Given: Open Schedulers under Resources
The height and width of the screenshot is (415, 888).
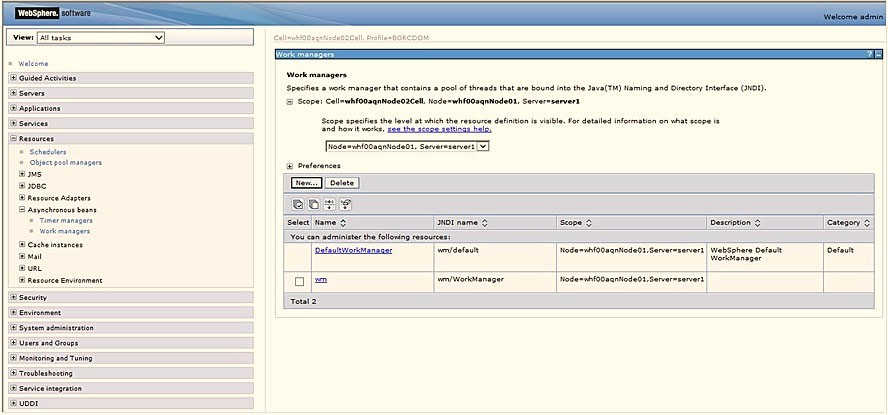Looking at the screenshot, I should (x=48, y=152).
